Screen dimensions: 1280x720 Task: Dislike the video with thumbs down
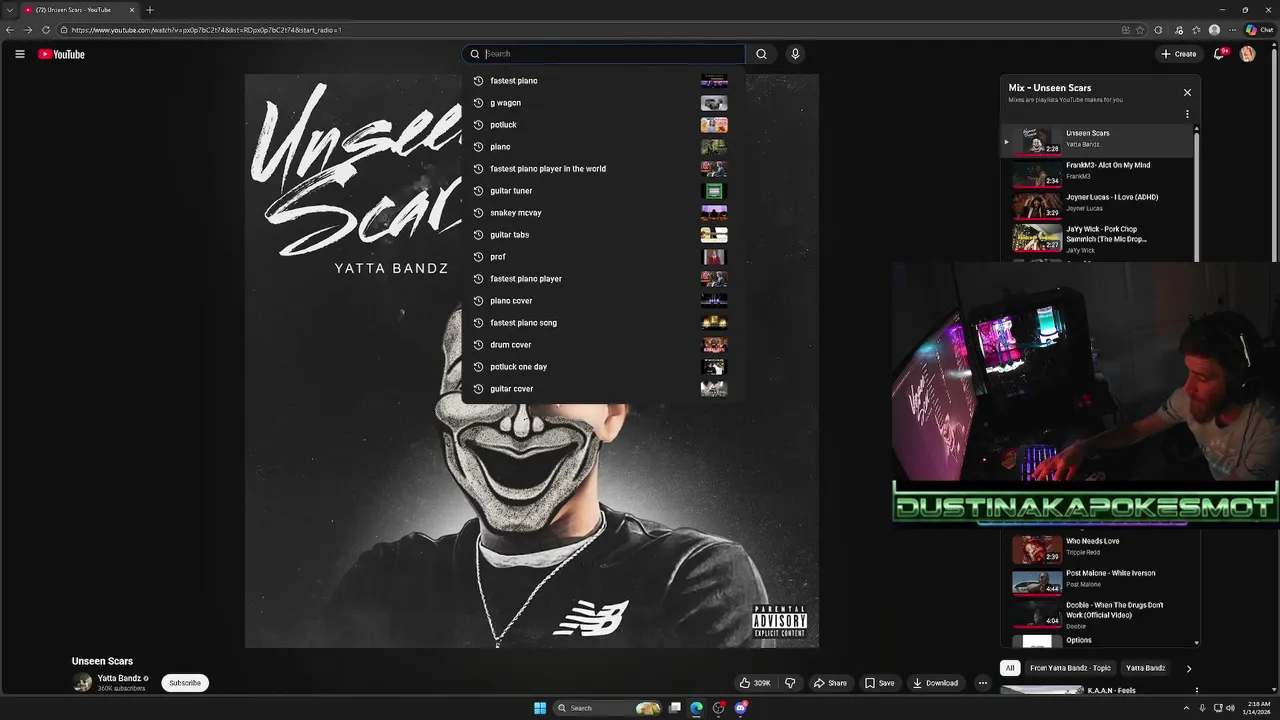point(790,683)
